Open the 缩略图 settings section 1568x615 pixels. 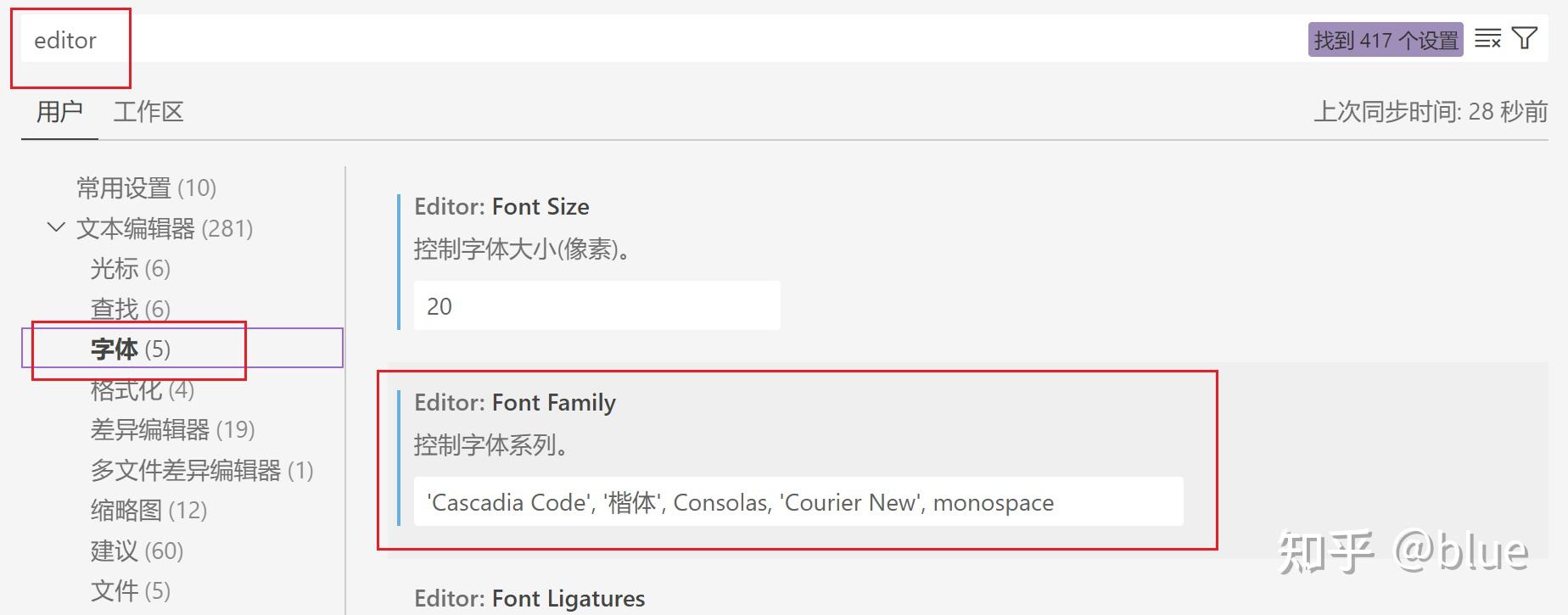[x=148, y=510]
